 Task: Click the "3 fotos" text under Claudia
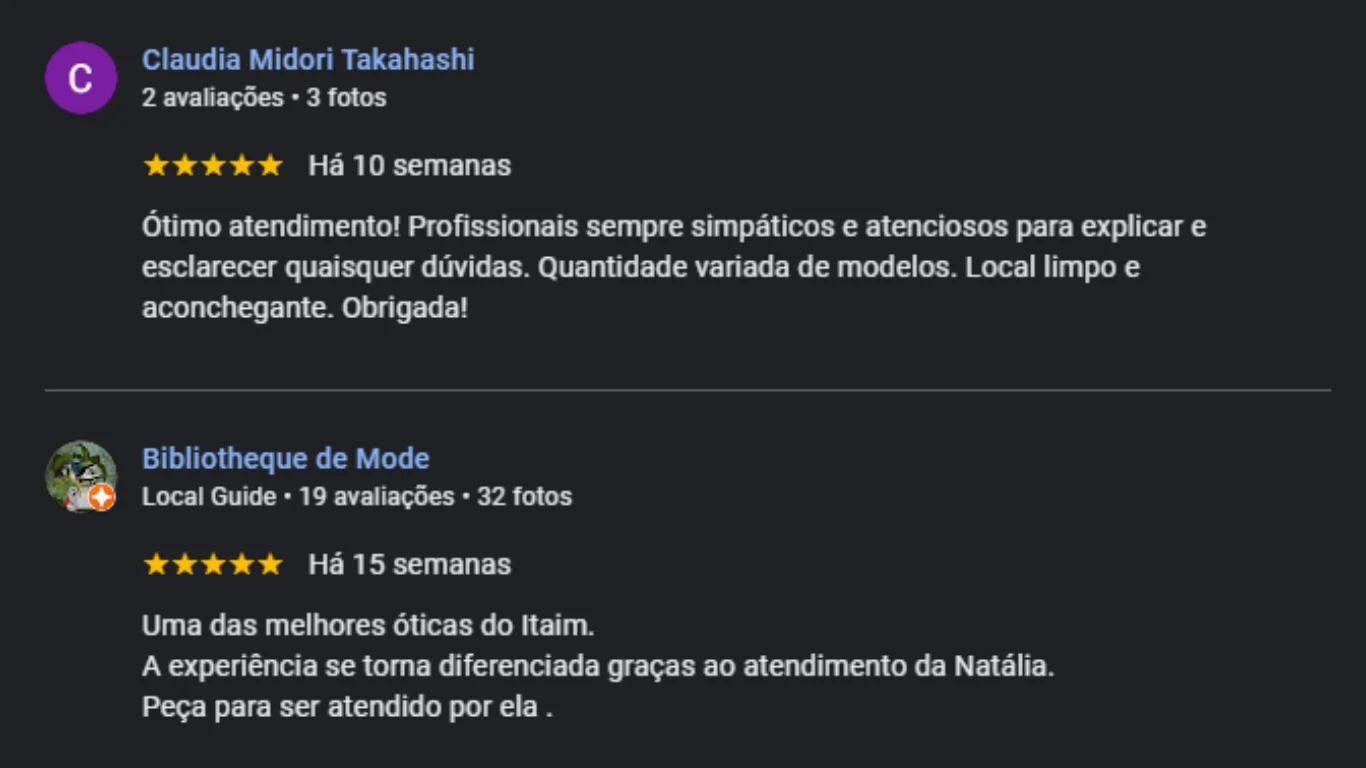[x=346, y=98]
